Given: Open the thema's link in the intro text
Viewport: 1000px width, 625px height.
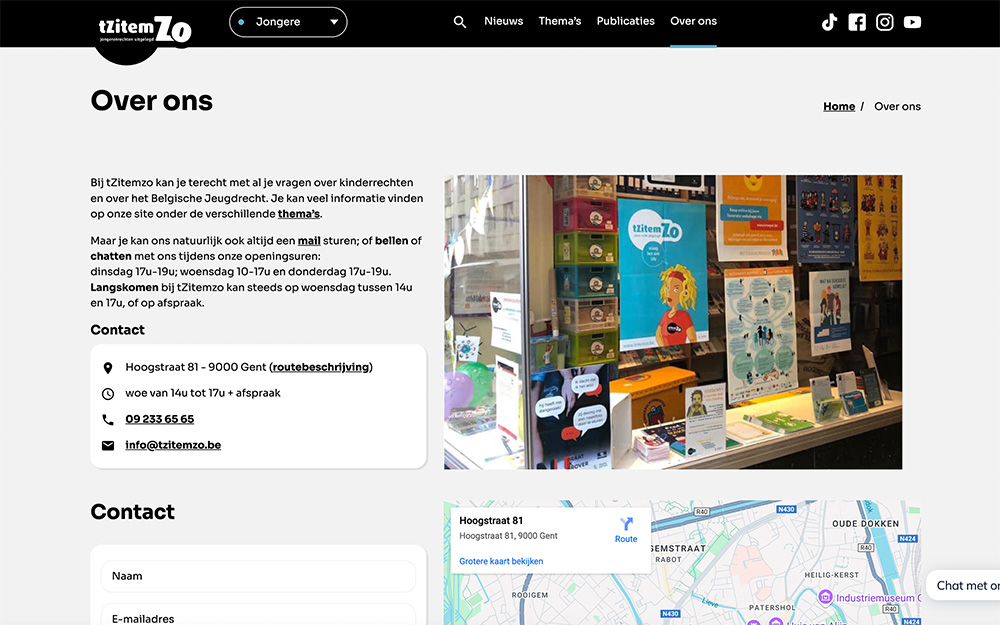Looking at the screenshot, I should click(x=298, y=214).
